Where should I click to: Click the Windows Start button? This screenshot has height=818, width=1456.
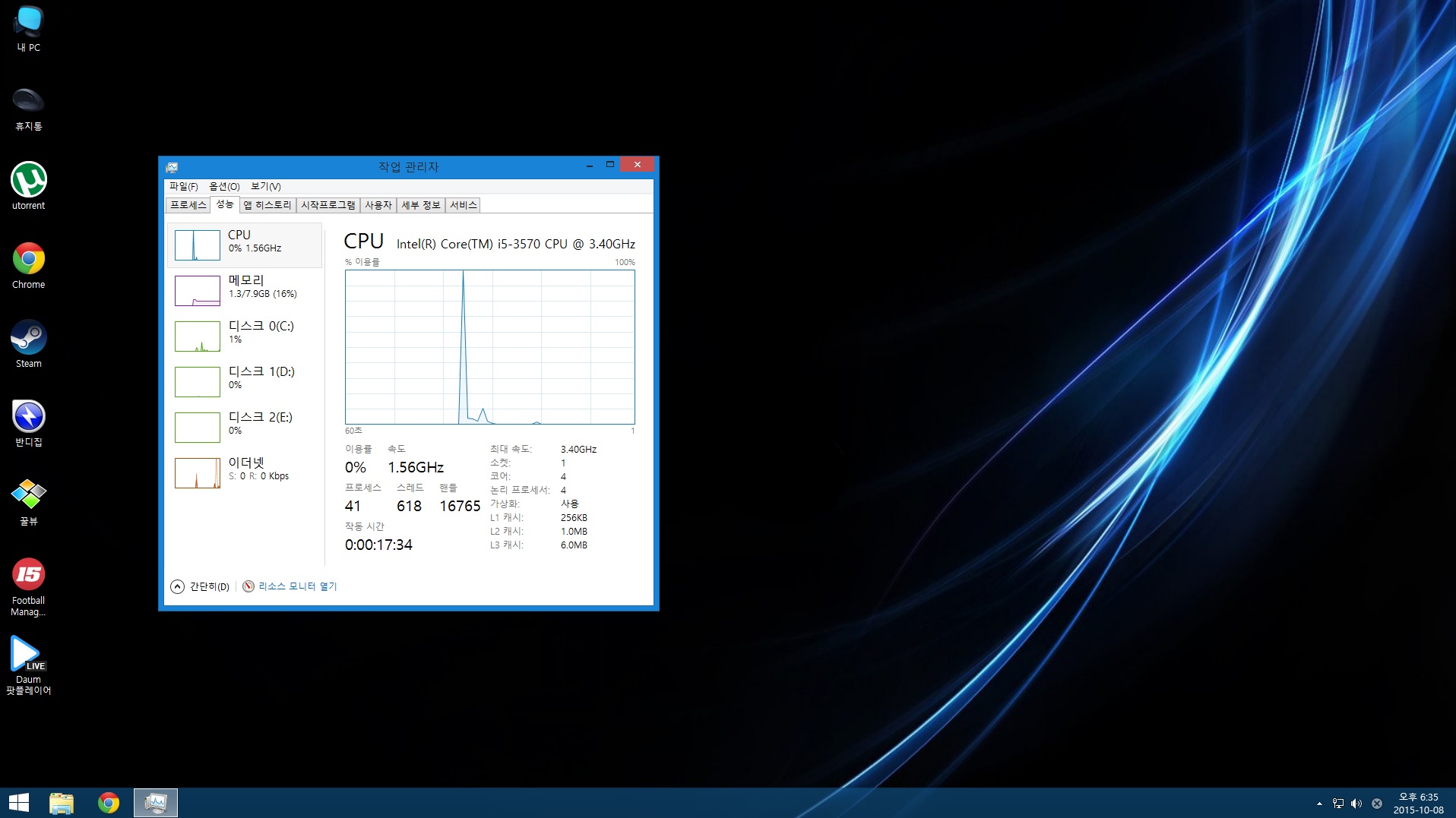coord(19,803)
